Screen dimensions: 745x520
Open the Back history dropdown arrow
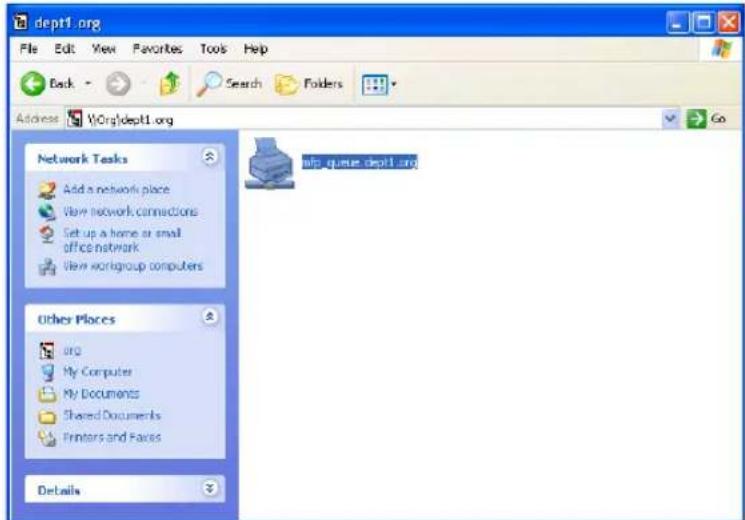pos(88,84)
